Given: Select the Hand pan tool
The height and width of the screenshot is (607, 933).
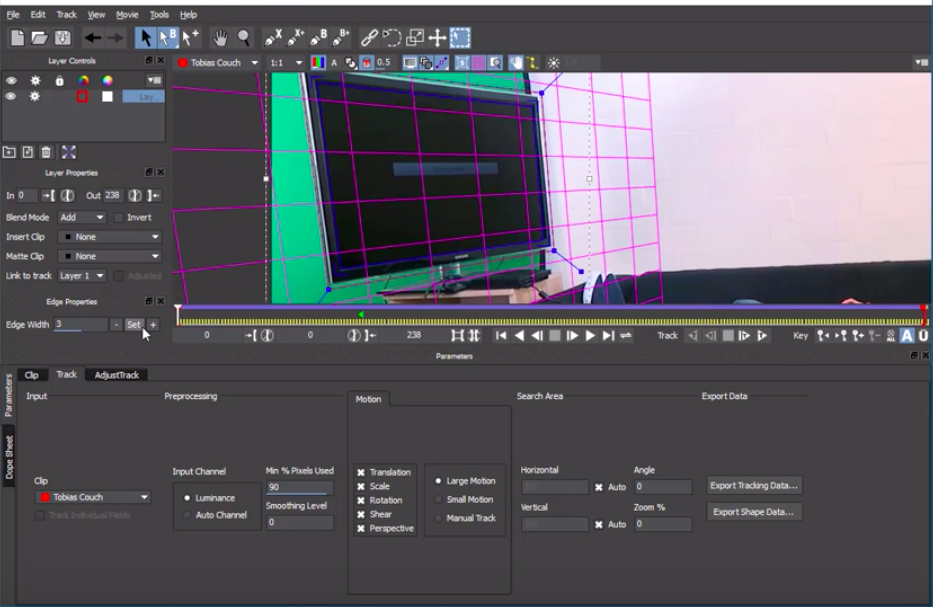Looking at the screenshot, I should [220, 38].
